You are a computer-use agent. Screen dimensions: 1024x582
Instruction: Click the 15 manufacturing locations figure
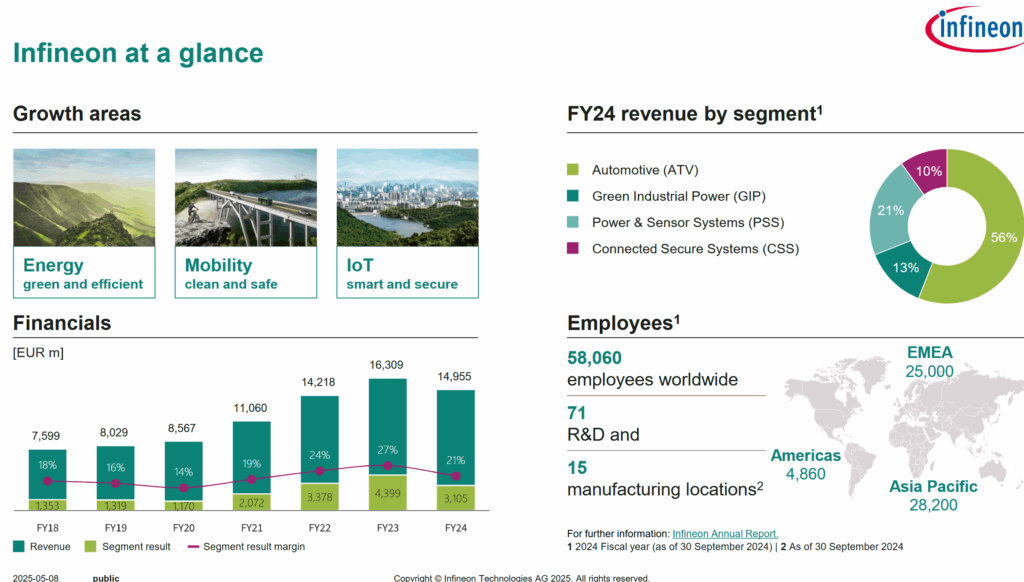tap(577, 468)
